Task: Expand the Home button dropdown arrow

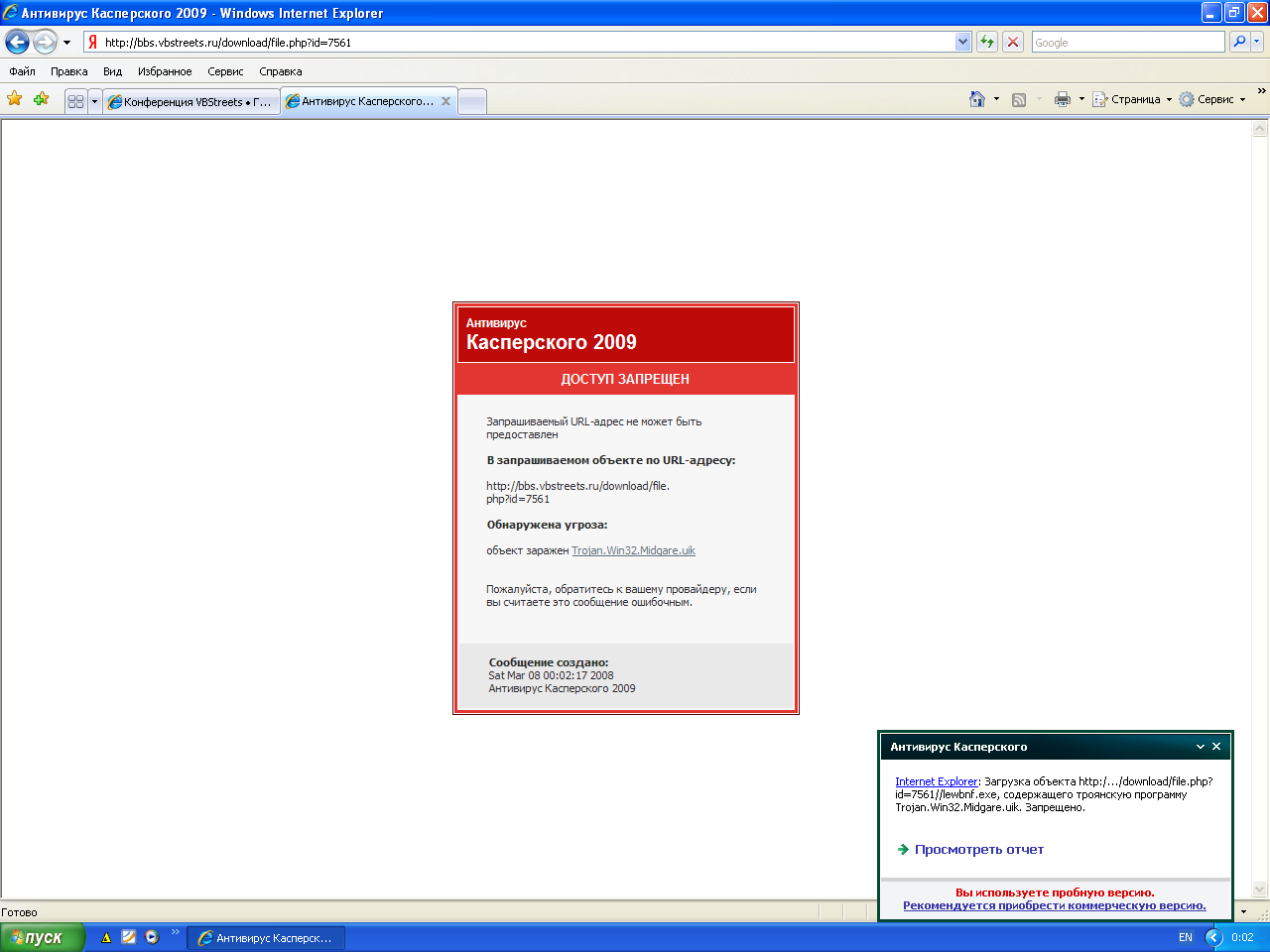Action: pyautogui.click(x=996, y=99)
